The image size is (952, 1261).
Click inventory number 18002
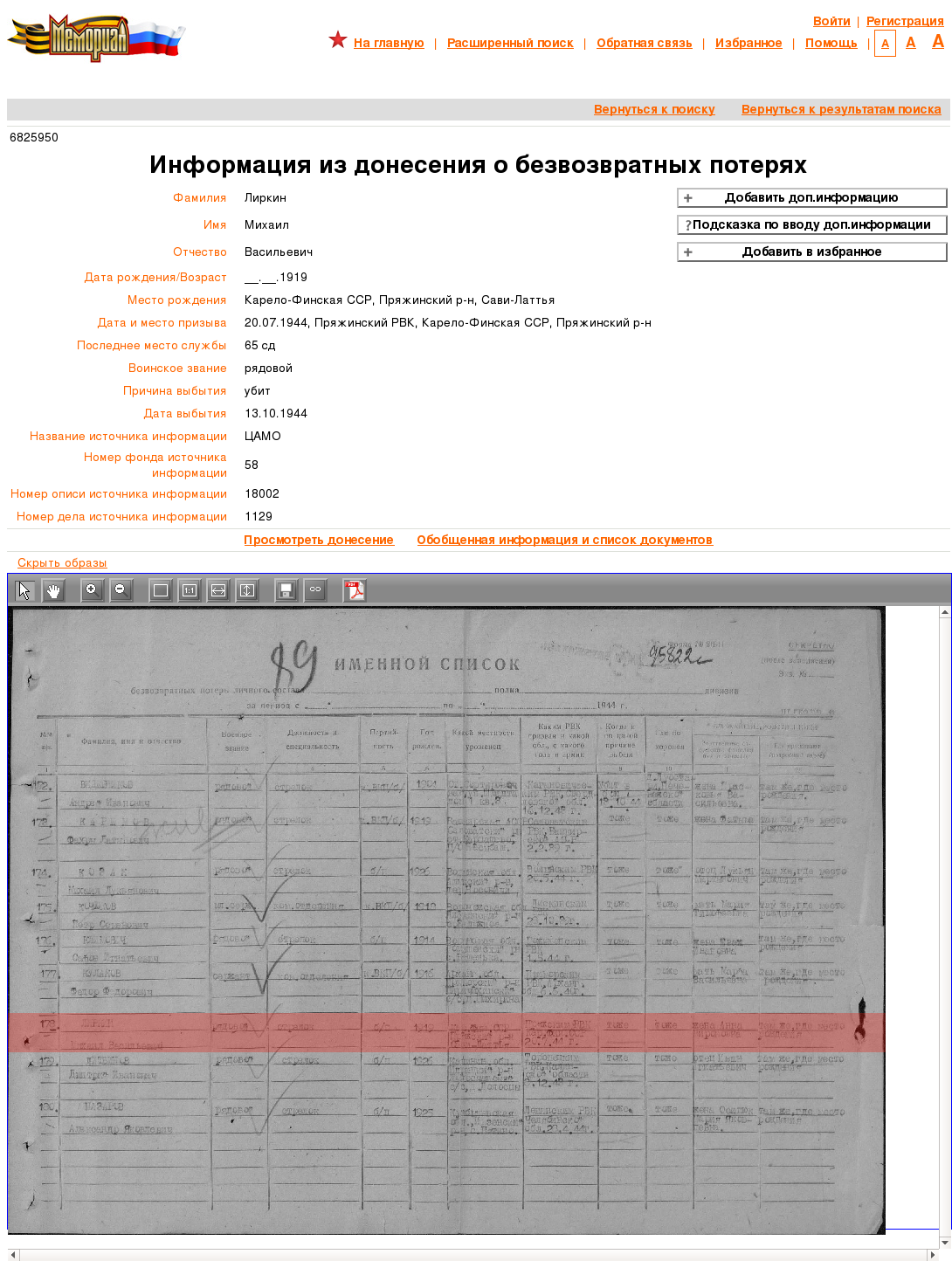pos(262,493)
